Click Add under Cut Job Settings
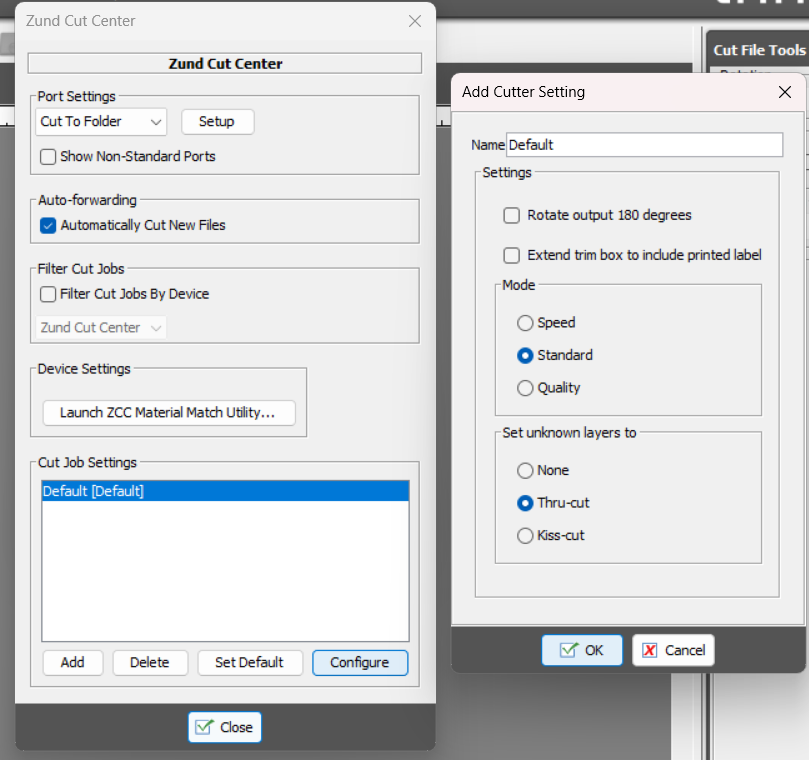The width and height of the screenshot is (809, 760). pos(73,662)
